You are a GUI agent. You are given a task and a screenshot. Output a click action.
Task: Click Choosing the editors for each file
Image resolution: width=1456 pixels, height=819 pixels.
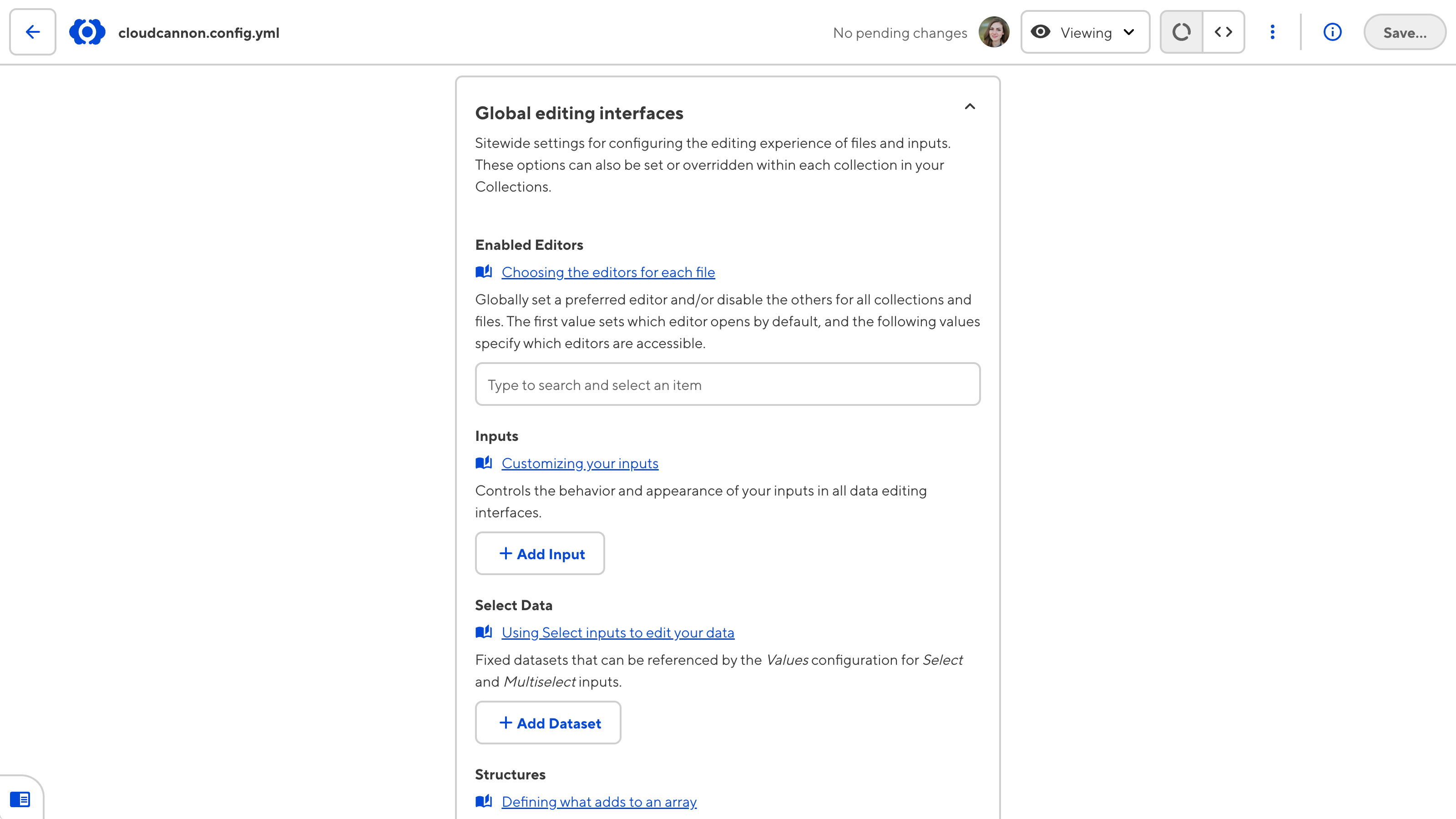point(608,271)
